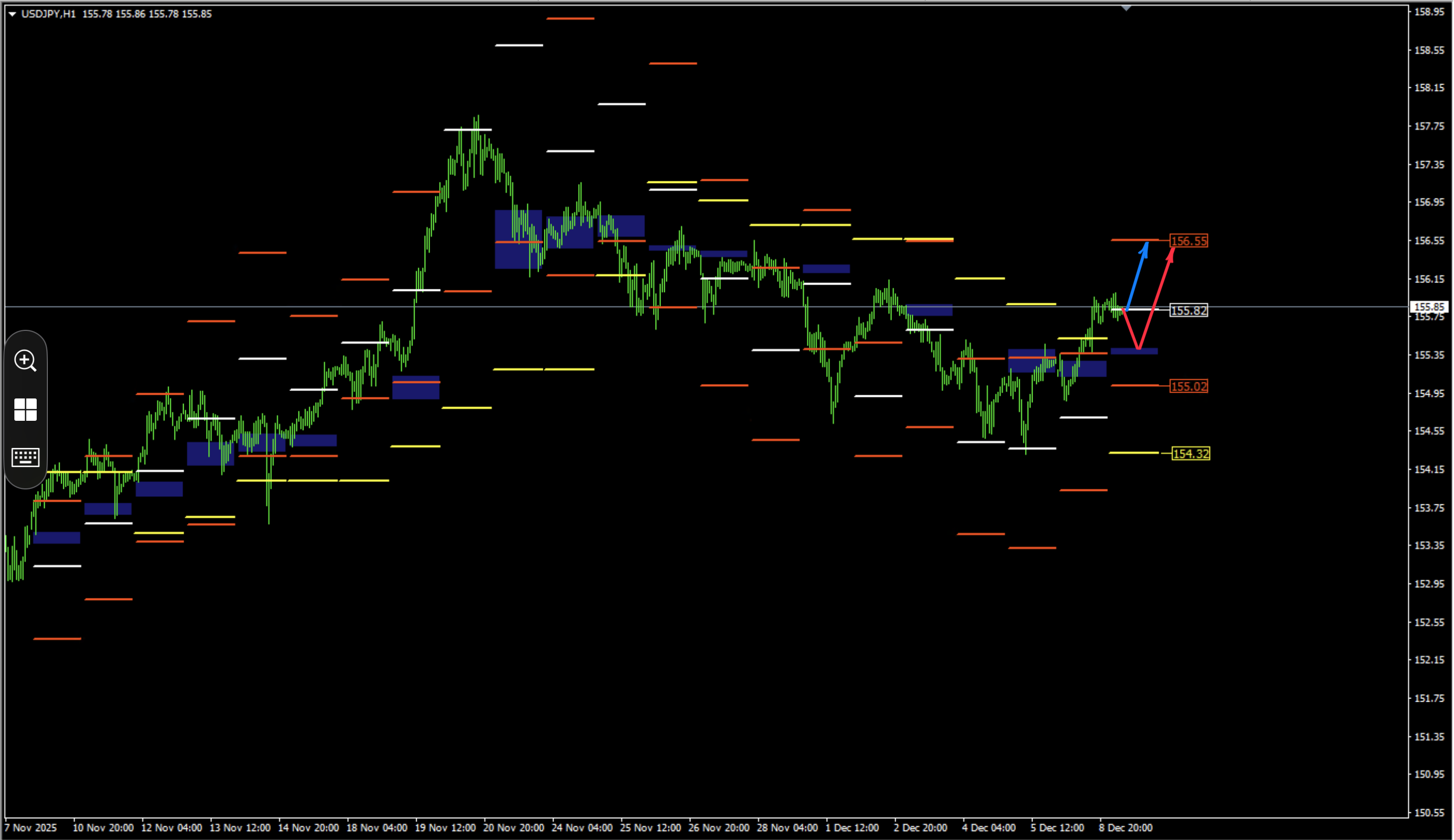This screenshot has height=840, width=1454.
Task: Expand the USDJPY,H1 chart header arrow
Action: 12,14
